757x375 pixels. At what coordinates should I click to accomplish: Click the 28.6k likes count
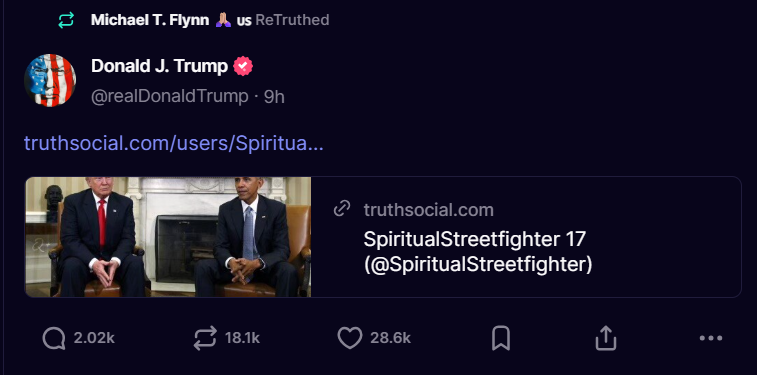pos(391,338)
